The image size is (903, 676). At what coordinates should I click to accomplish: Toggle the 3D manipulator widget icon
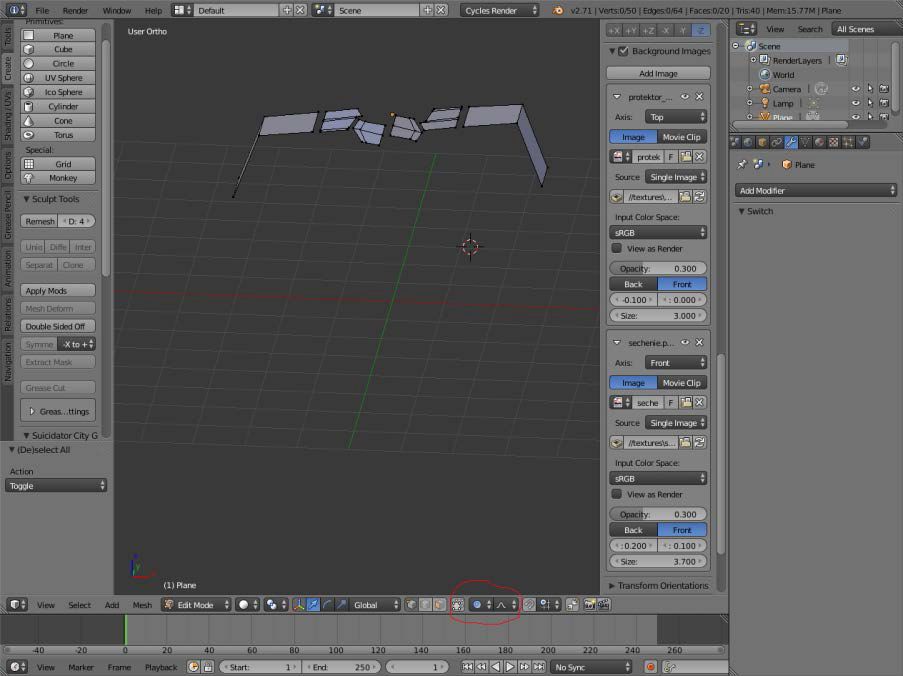299,605
